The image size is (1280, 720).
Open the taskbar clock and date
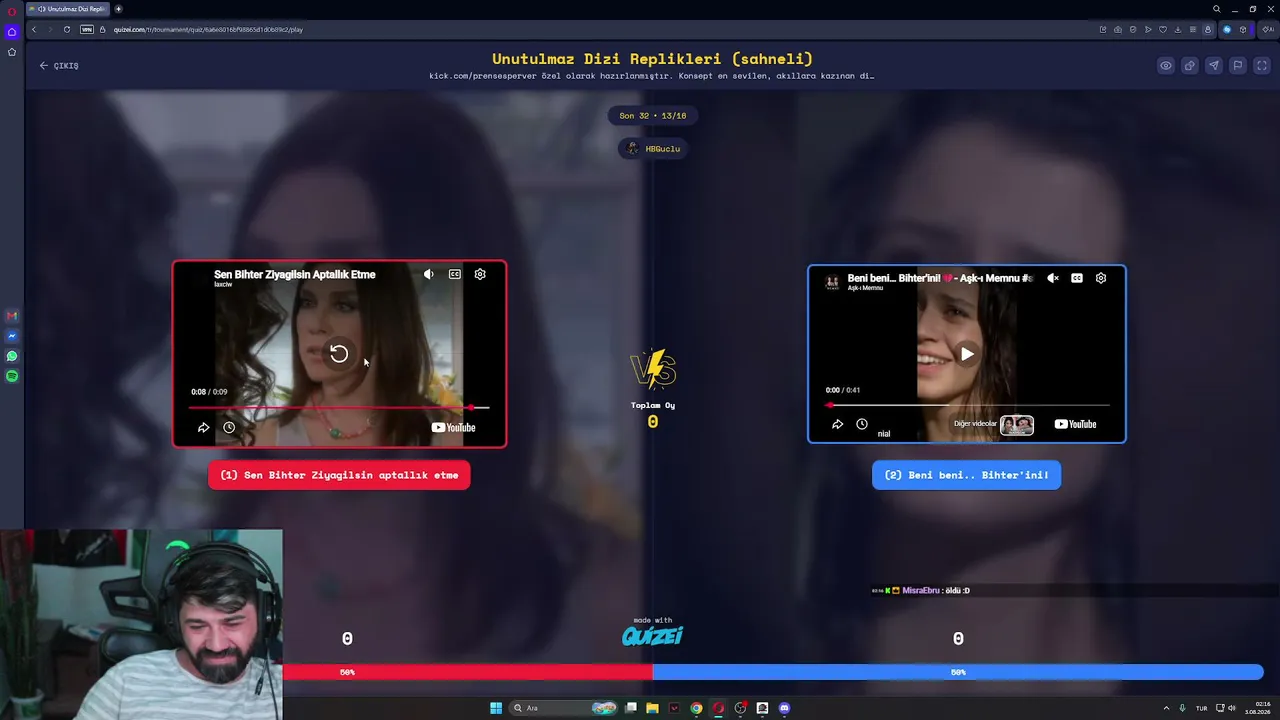pyautogui.click(x=1257, y=708)
